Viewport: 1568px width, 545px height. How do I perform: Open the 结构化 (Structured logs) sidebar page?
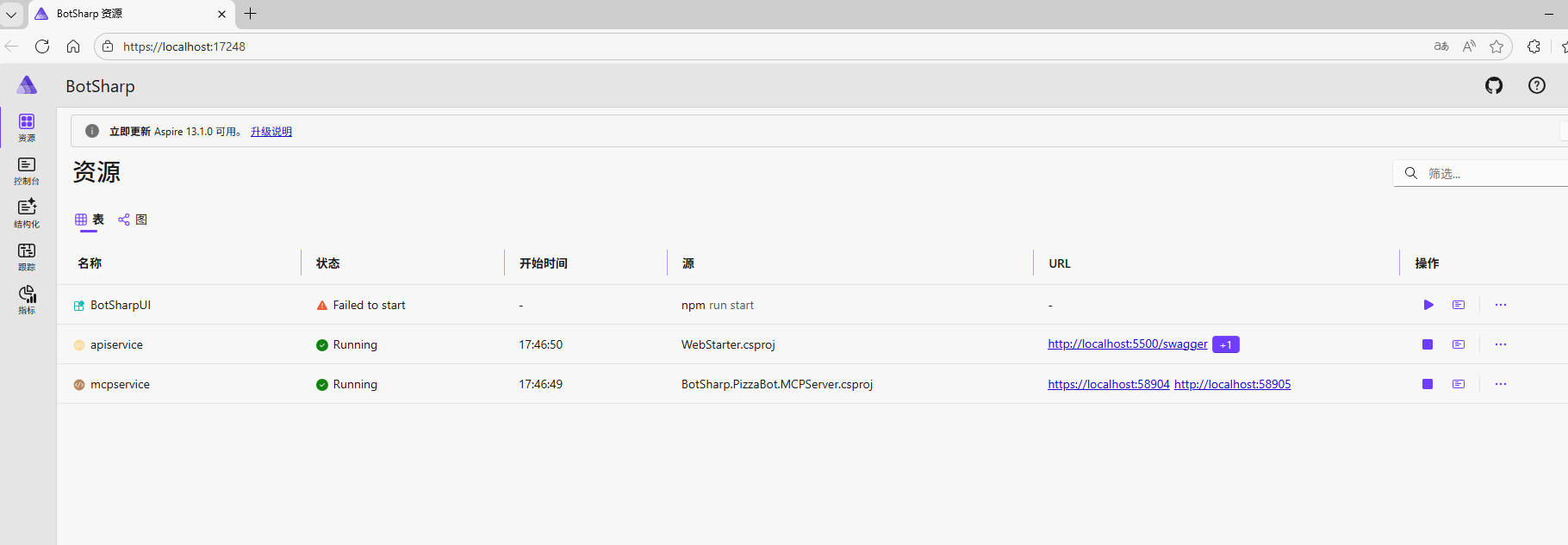27,214
